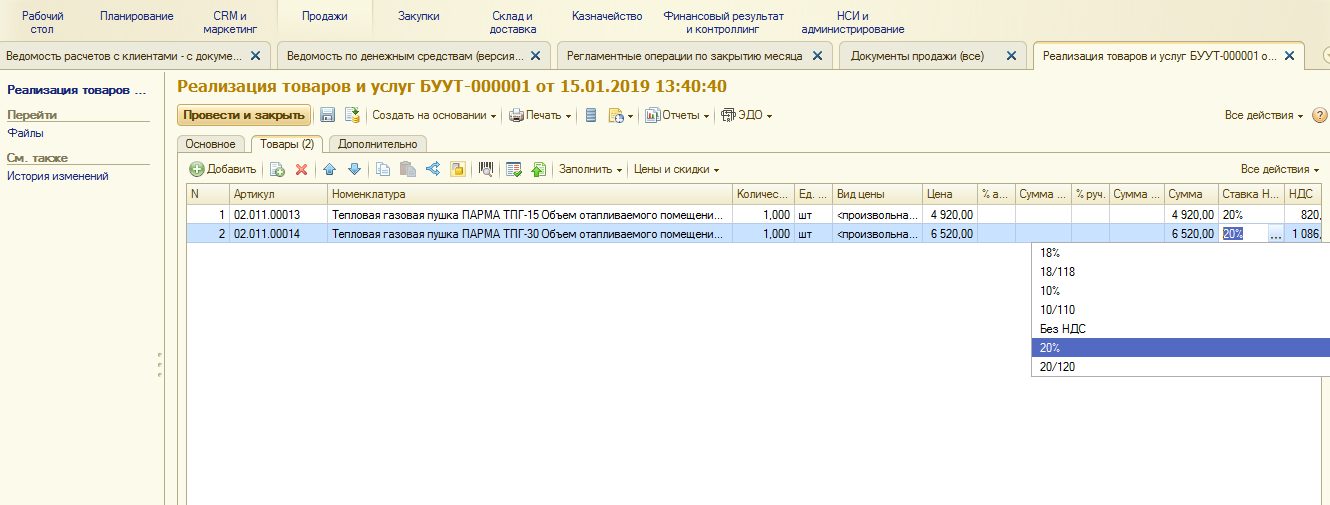
Task: Select the ПАРМА ТПГ-30 nomenclature cell
Action: click(530, 234)
